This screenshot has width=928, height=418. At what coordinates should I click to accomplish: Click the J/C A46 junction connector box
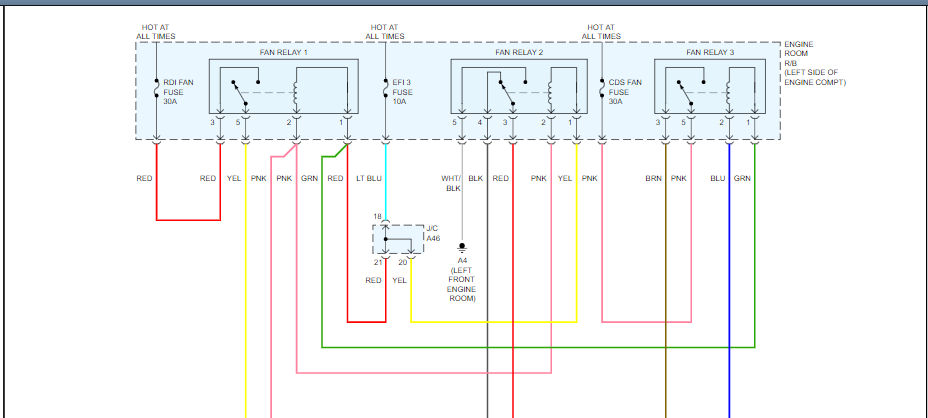click(398, 239)
